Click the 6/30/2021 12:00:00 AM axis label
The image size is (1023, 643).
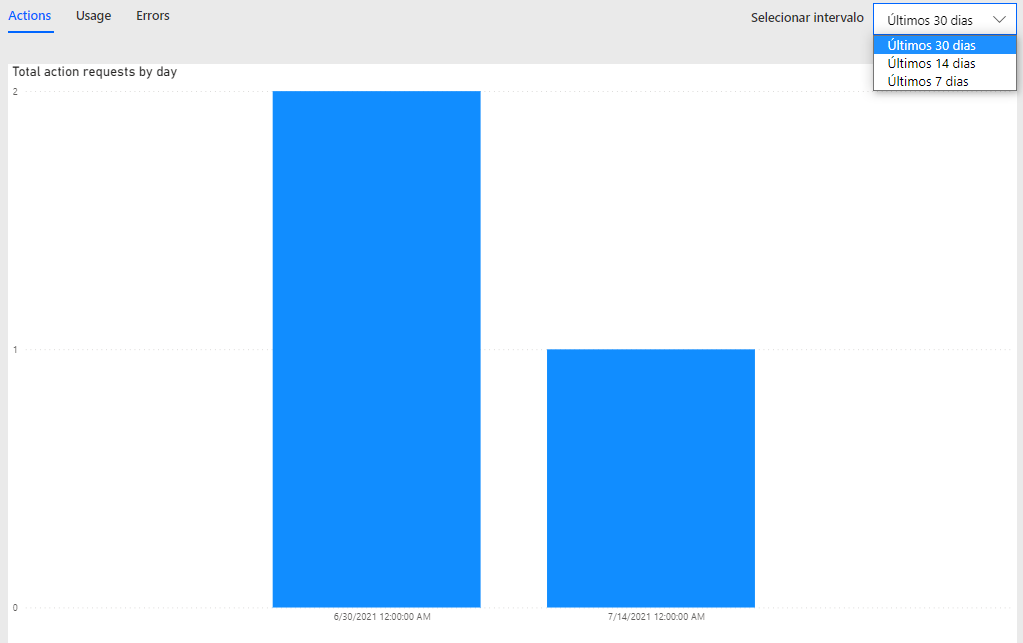tap(382, 616)
